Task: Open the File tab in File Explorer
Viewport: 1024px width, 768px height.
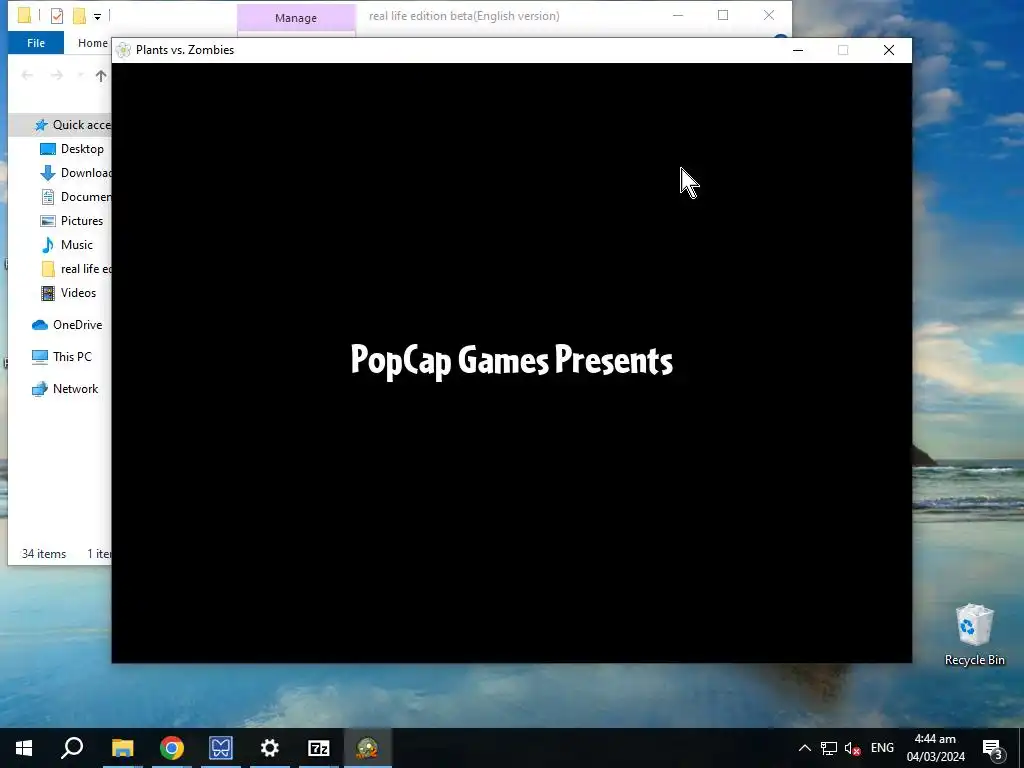Action: point(36,43)
